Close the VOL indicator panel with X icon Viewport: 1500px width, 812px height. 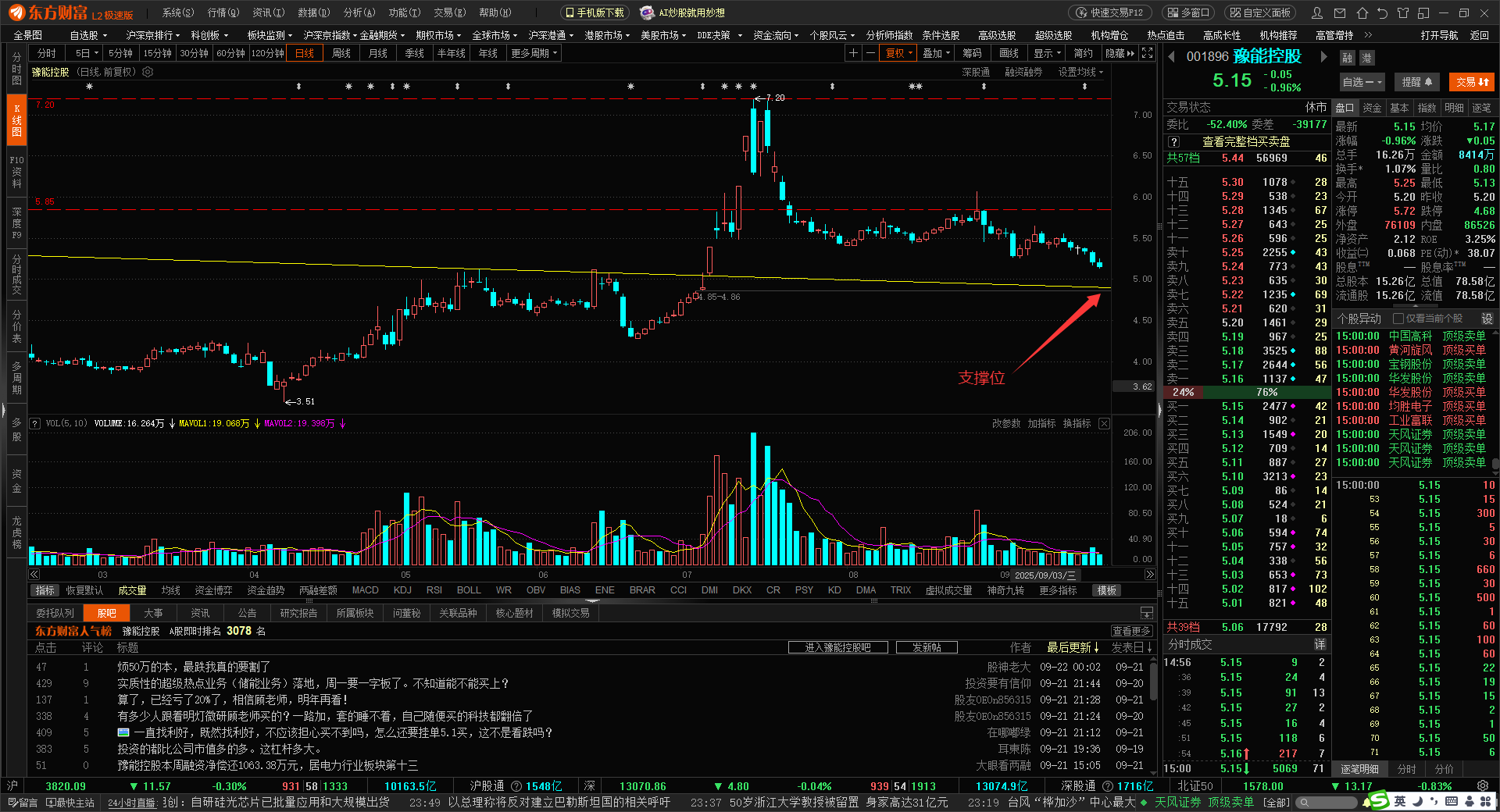click(x=1104, y=423)
